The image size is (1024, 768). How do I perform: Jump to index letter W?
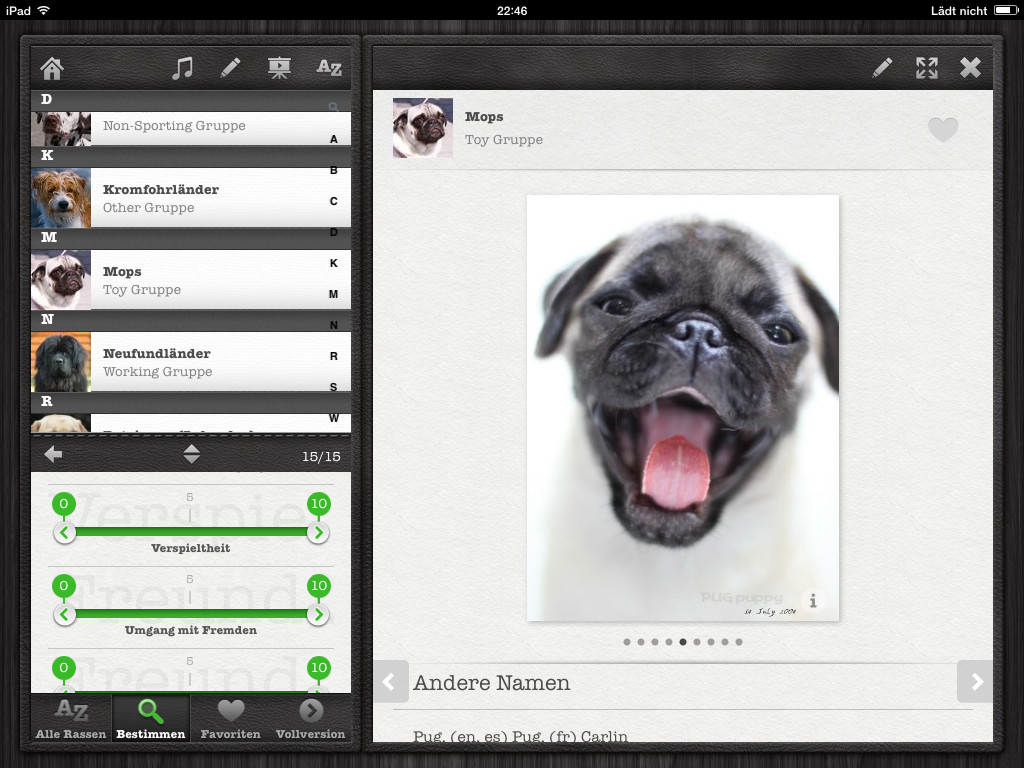[x=334, y=418]
